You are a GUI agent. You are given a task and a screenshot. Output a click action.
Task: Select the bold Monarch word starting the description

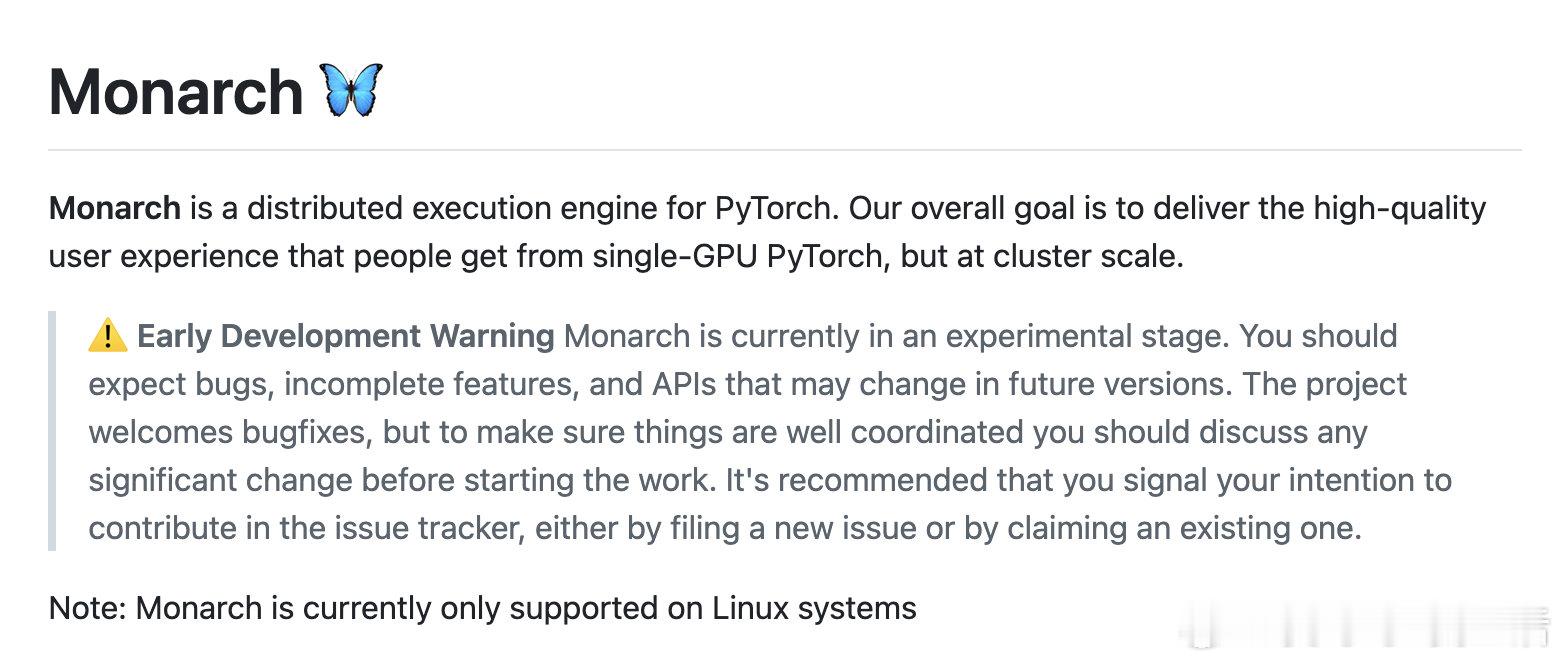point(115,208)
